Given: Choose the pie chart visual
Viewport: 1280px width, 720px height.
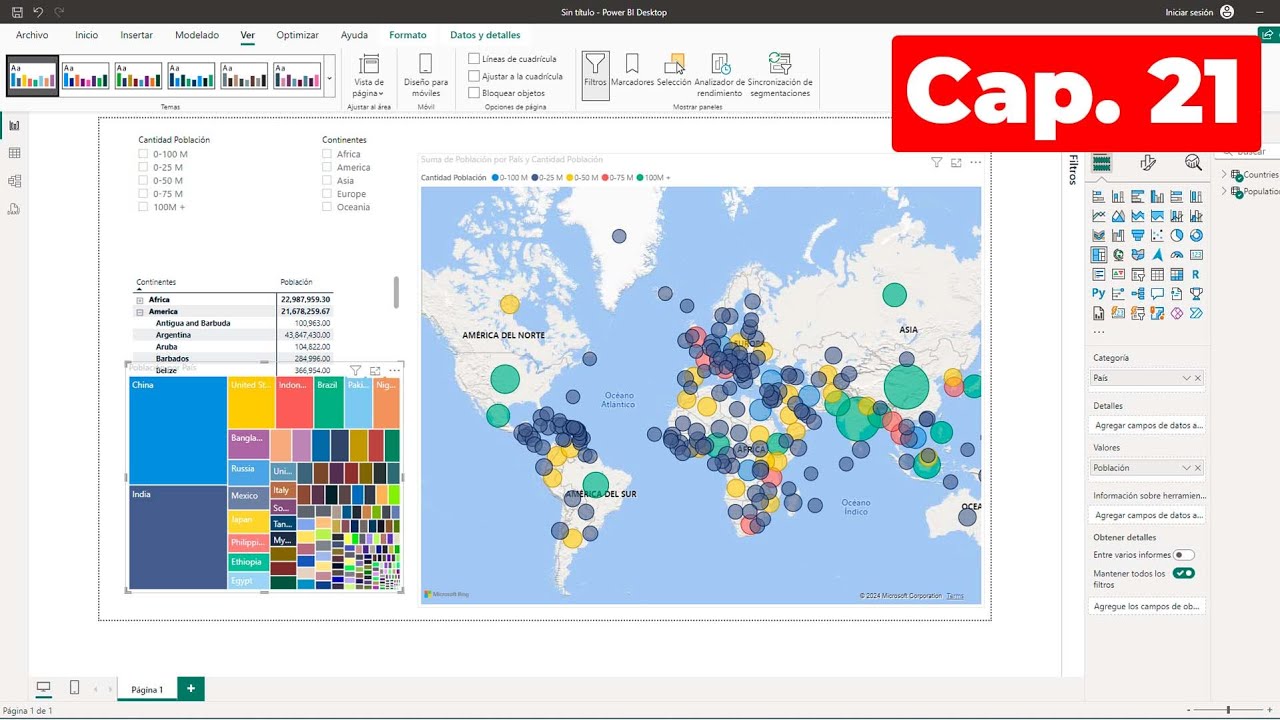Looking at the screenshot, I should (1177, 235).
